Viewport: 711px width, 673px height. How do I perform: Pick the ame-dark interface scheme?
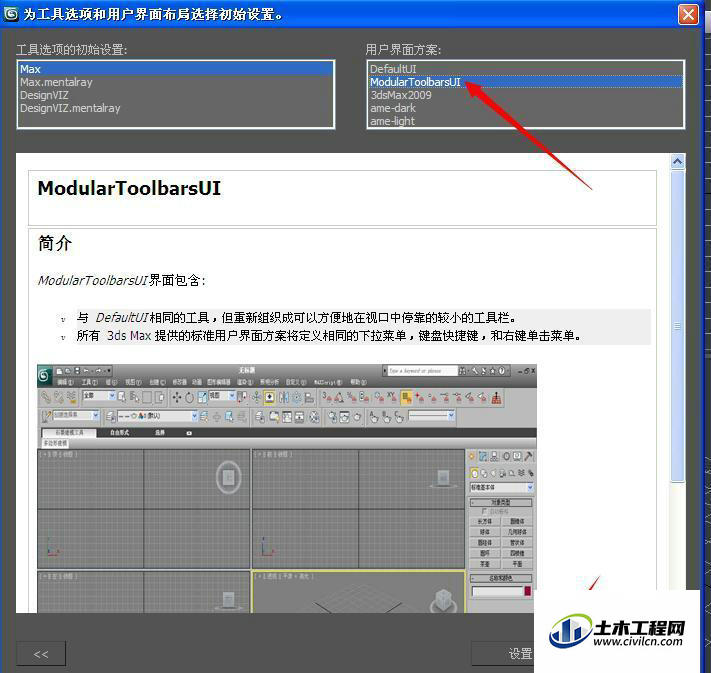coord(525,108)
